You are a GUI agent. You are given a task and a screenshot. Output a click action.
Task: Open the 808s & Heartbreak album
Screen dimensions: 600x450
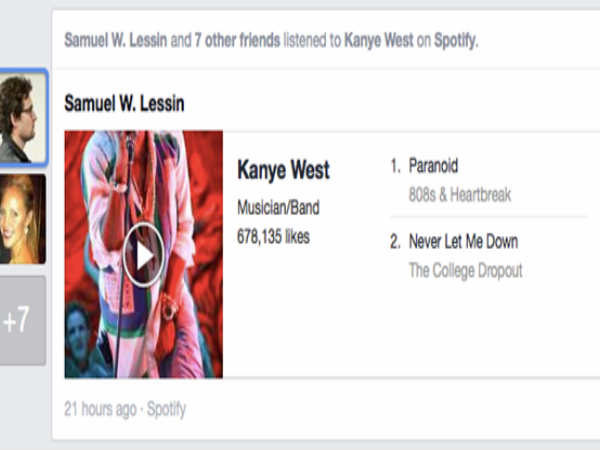tap(460, 195)
